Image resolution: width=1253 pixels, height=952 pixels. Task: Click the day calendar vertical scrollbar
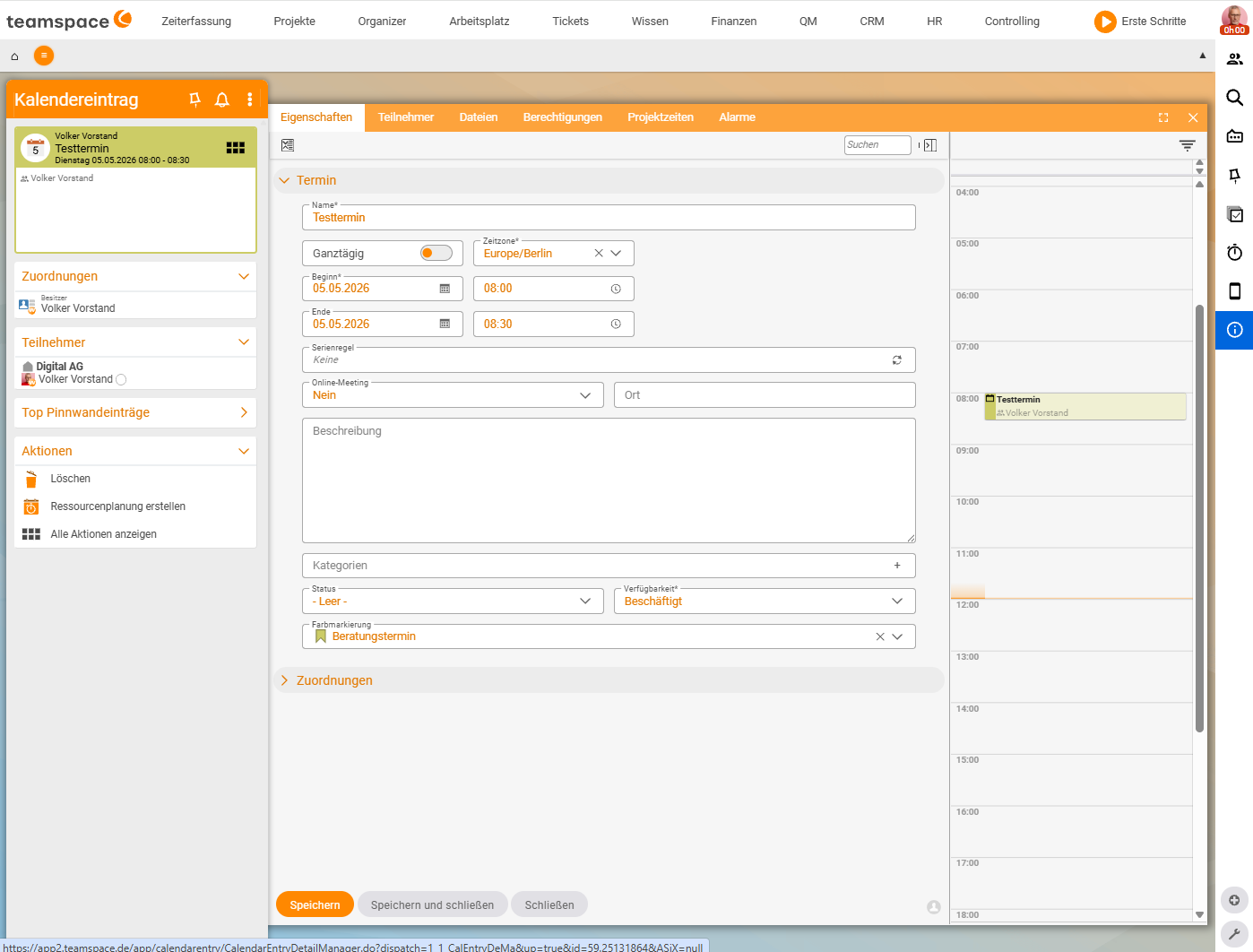[1199, 518]
